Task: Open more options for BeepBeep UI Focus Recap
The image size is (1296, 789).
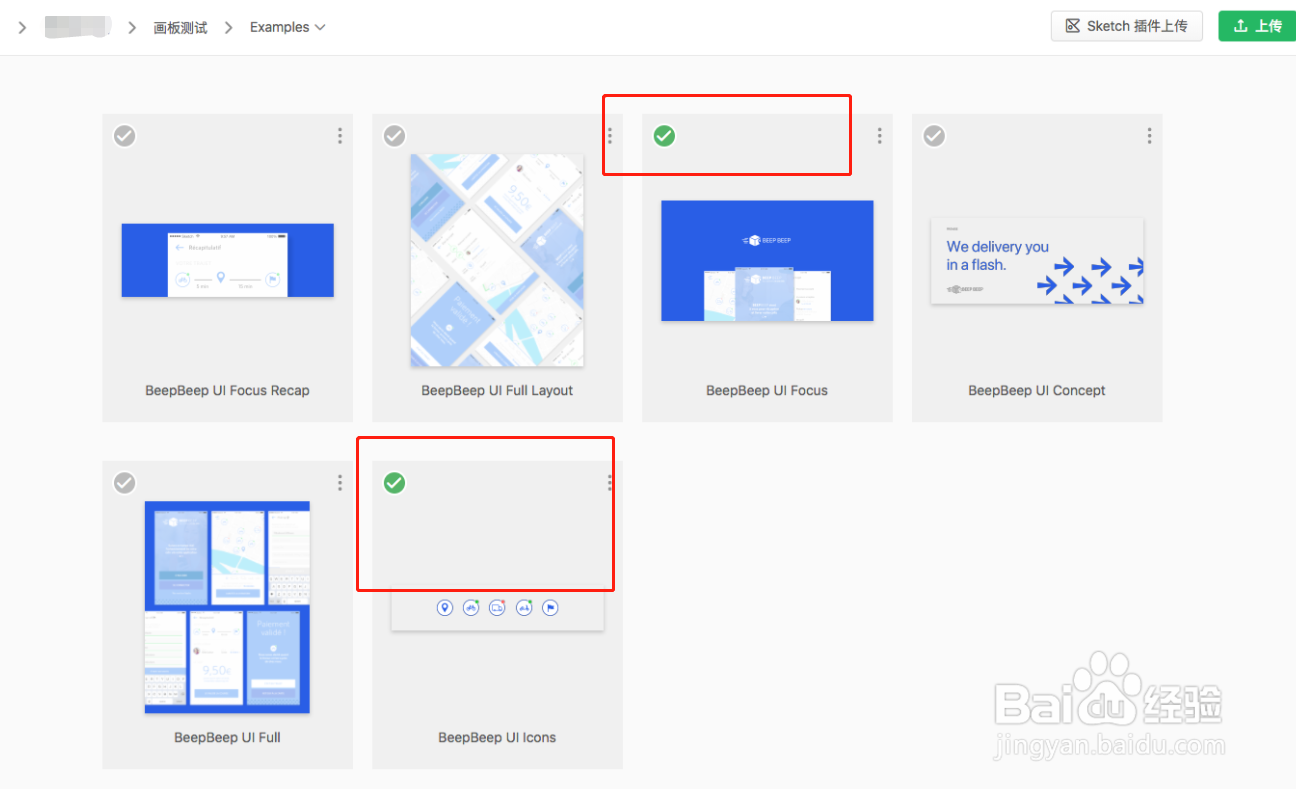Action: (x=340, y=136)
